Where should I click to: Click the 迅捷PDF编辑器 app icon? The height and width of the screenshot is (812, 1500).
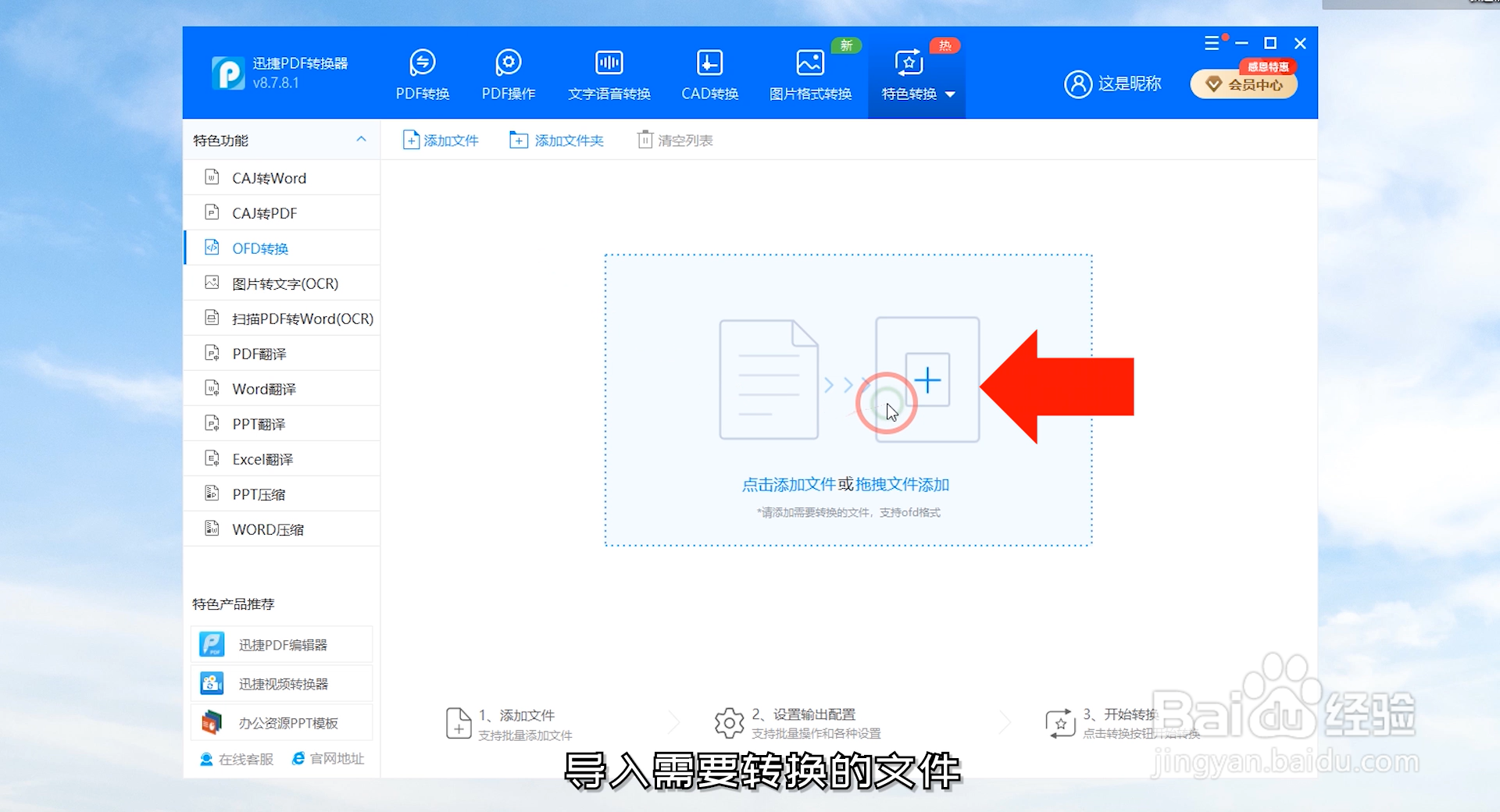212,644
